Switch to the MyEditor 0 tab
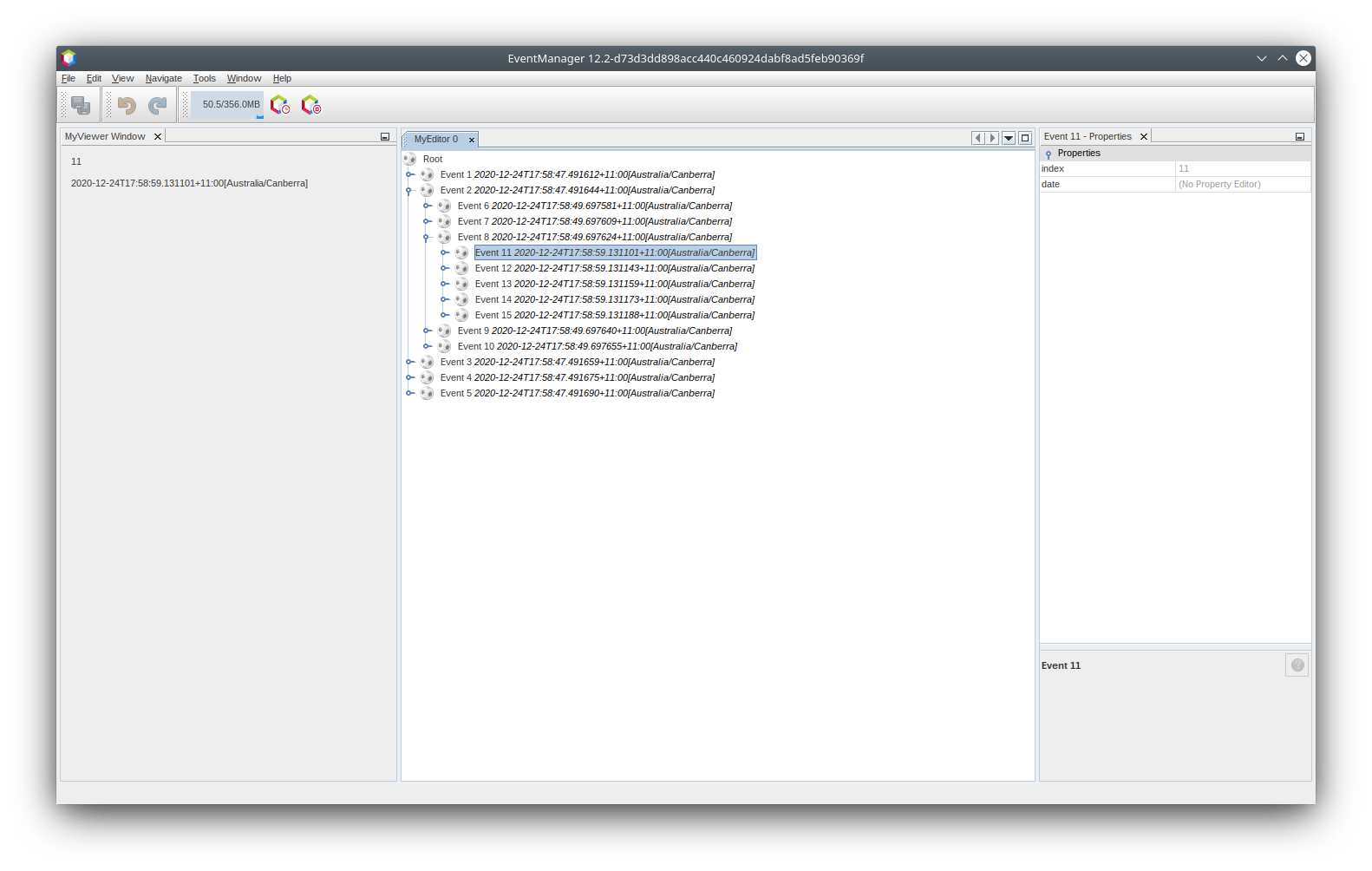Viewport: 1372px width, 871px height. pyautogui.click(x=435, y=139)
